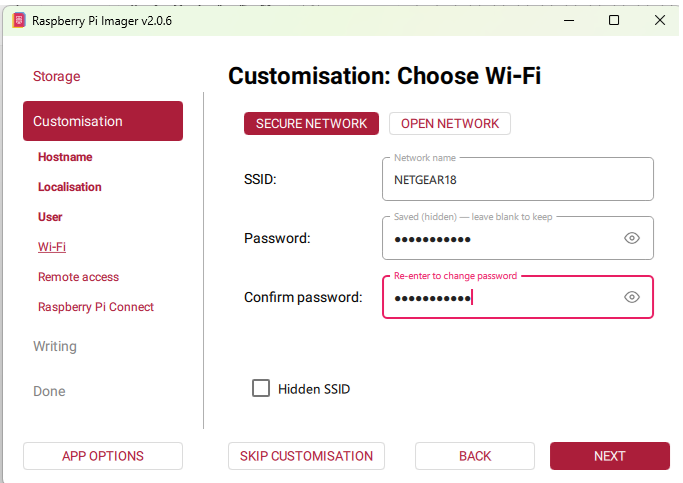The width and height of the screenshot is (683, 483).
Task: Click the Raspberry Pi Imager app icon
Action: pyautogui.click(x=19, y=20)
